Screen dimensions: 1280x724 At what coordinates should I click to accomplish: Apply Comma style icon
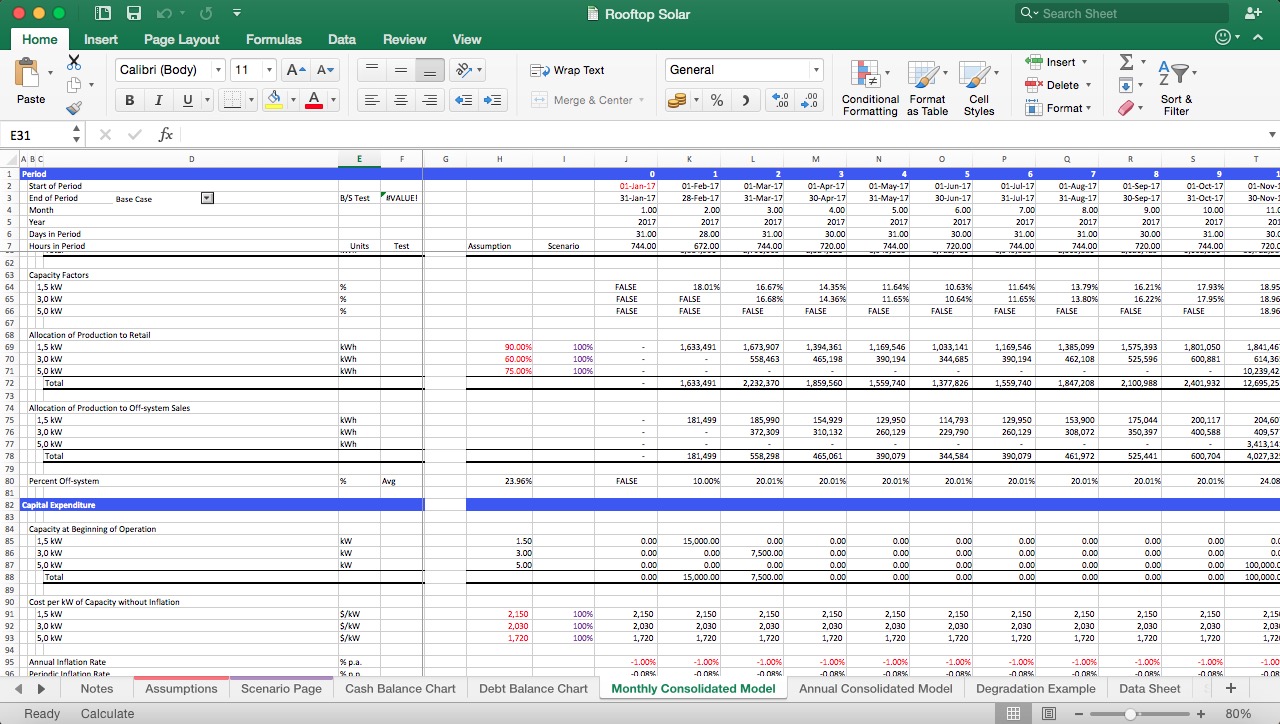[x=745, y=100]
